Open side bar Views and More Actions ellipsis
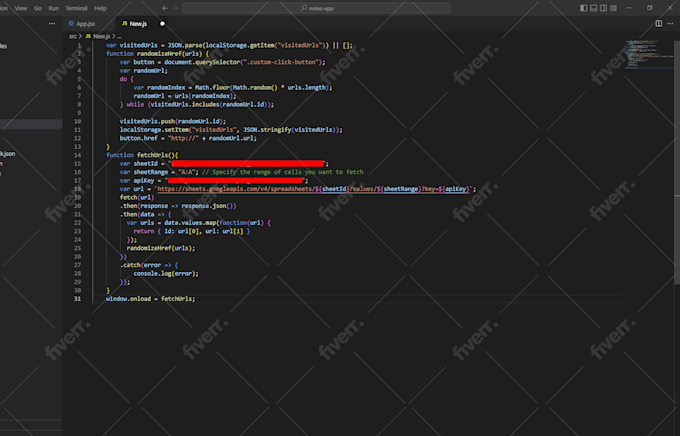 click(x=52, y=23)
